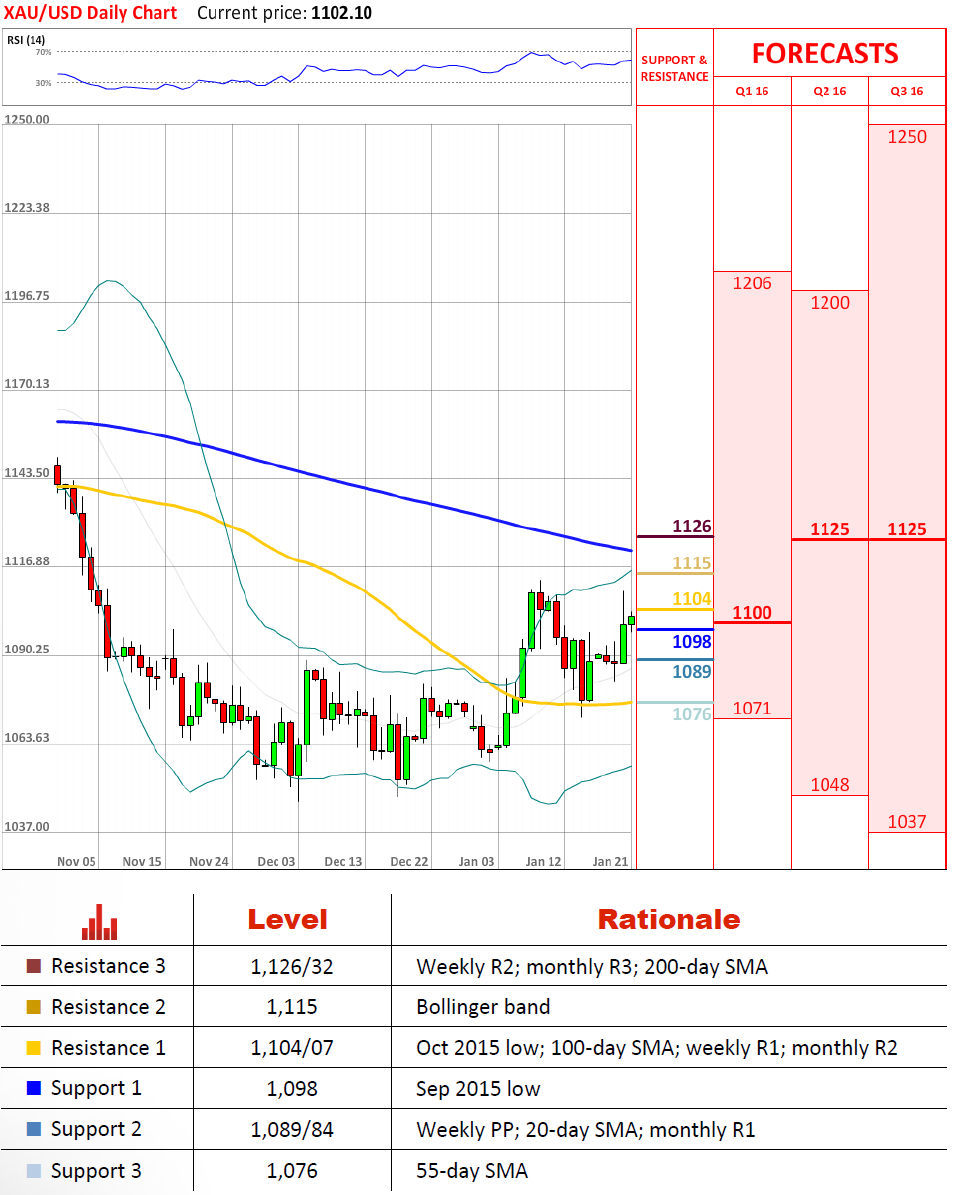
Task: Click the Resistance 3 maroon color swatch
Action: 34,966
